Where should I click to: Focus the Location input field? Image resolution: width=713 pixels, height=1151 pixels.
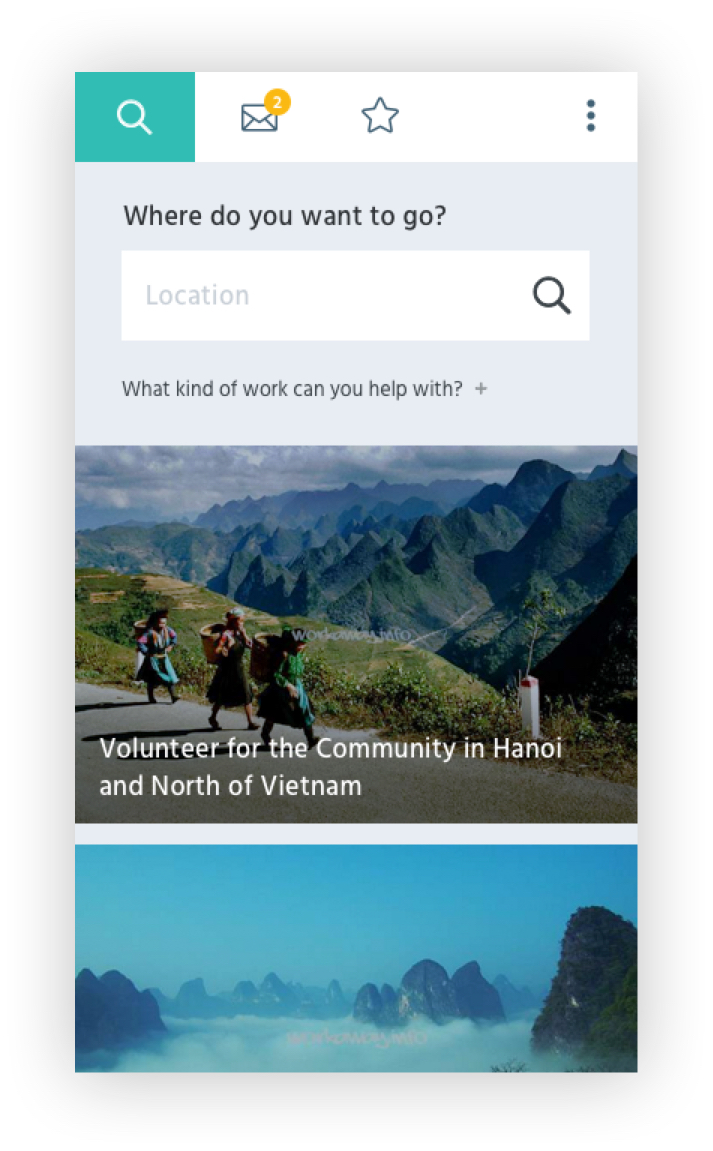click(355, 295)
